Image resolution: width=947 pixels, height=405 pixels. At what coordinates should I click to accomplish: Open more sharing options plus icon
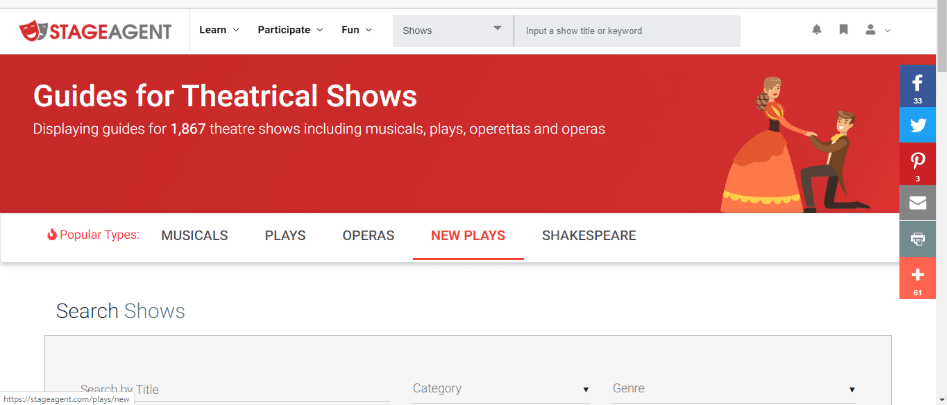pyautogui.click(x=917, y=278)
